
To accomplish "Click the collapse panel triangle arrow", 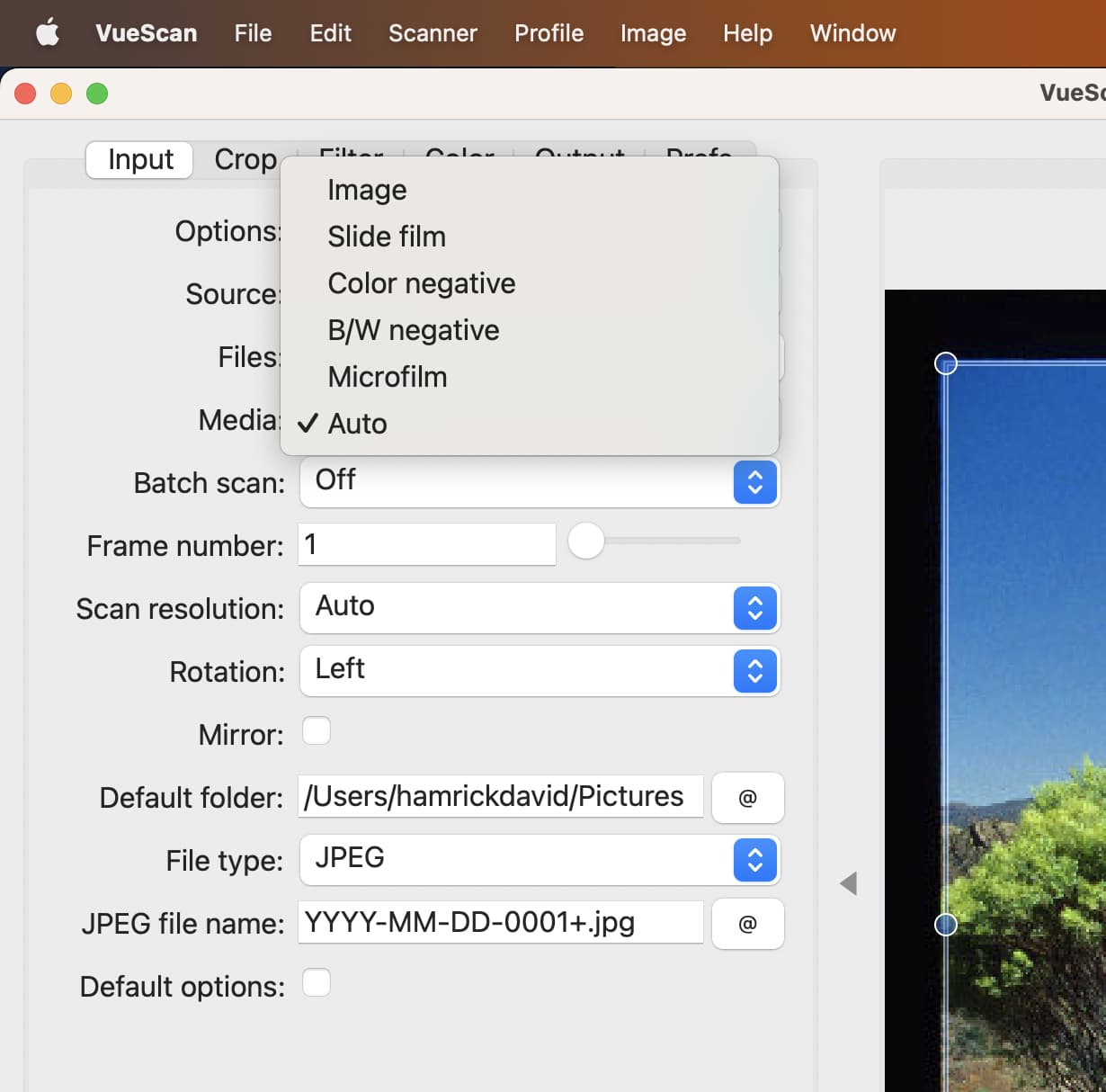I will pyautogui.click(x=848, y=883).
